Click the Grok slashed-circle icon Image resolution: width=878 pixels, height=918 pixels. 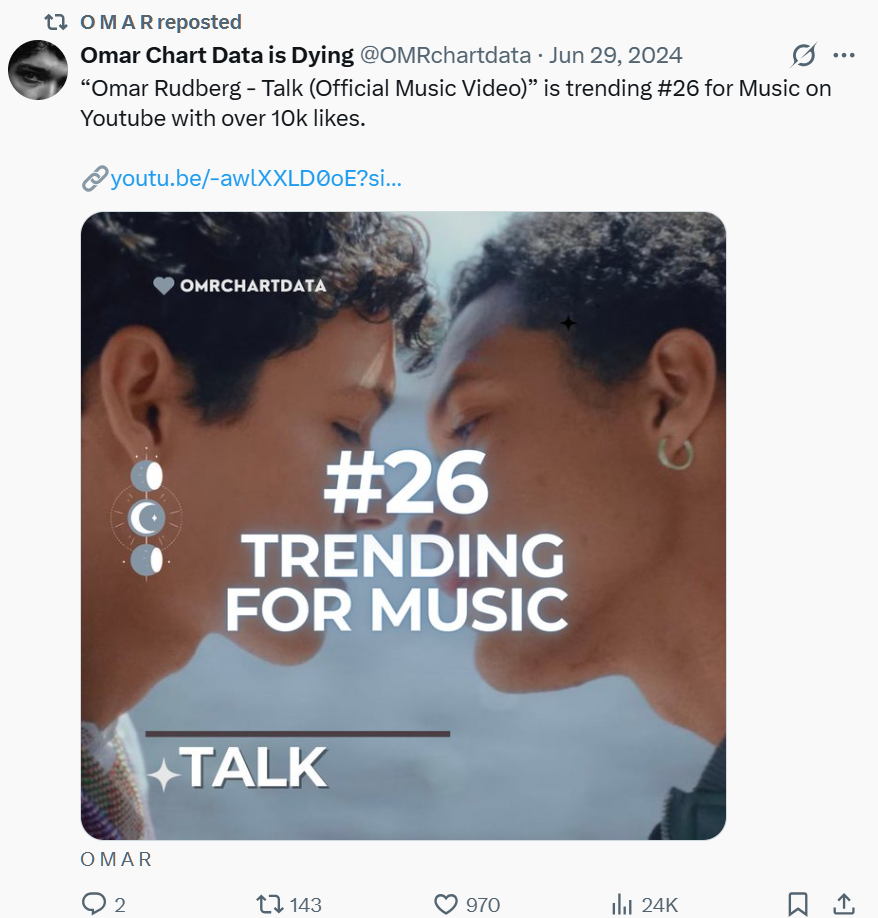coord(803,55)
